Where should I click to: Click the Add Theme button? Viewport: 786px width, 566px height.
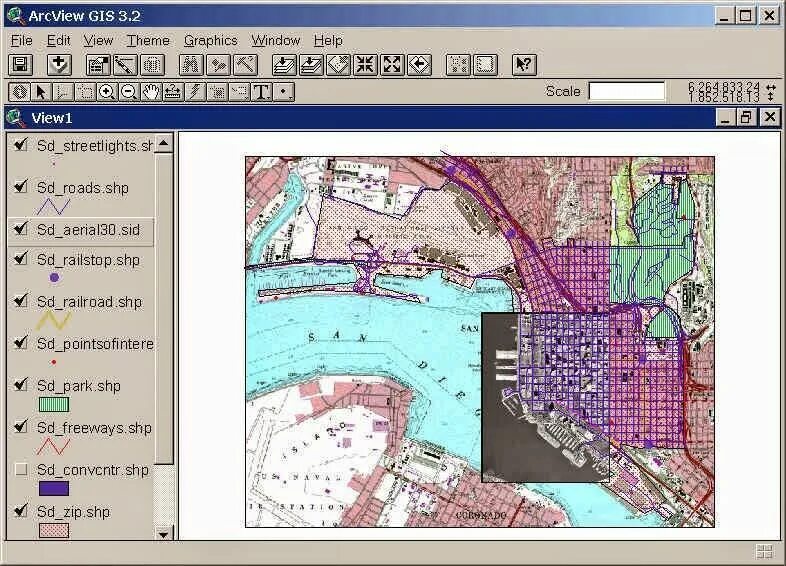[59, 65]
